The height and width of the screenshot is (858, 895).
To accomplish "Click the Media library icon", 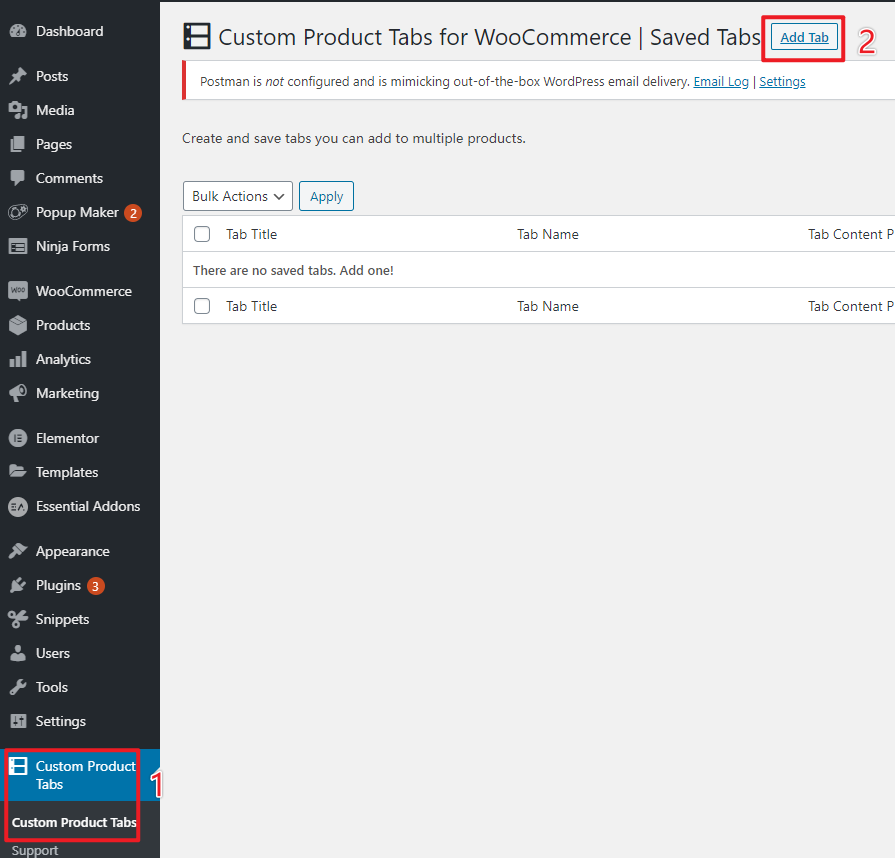I will [x=18, y=110].
